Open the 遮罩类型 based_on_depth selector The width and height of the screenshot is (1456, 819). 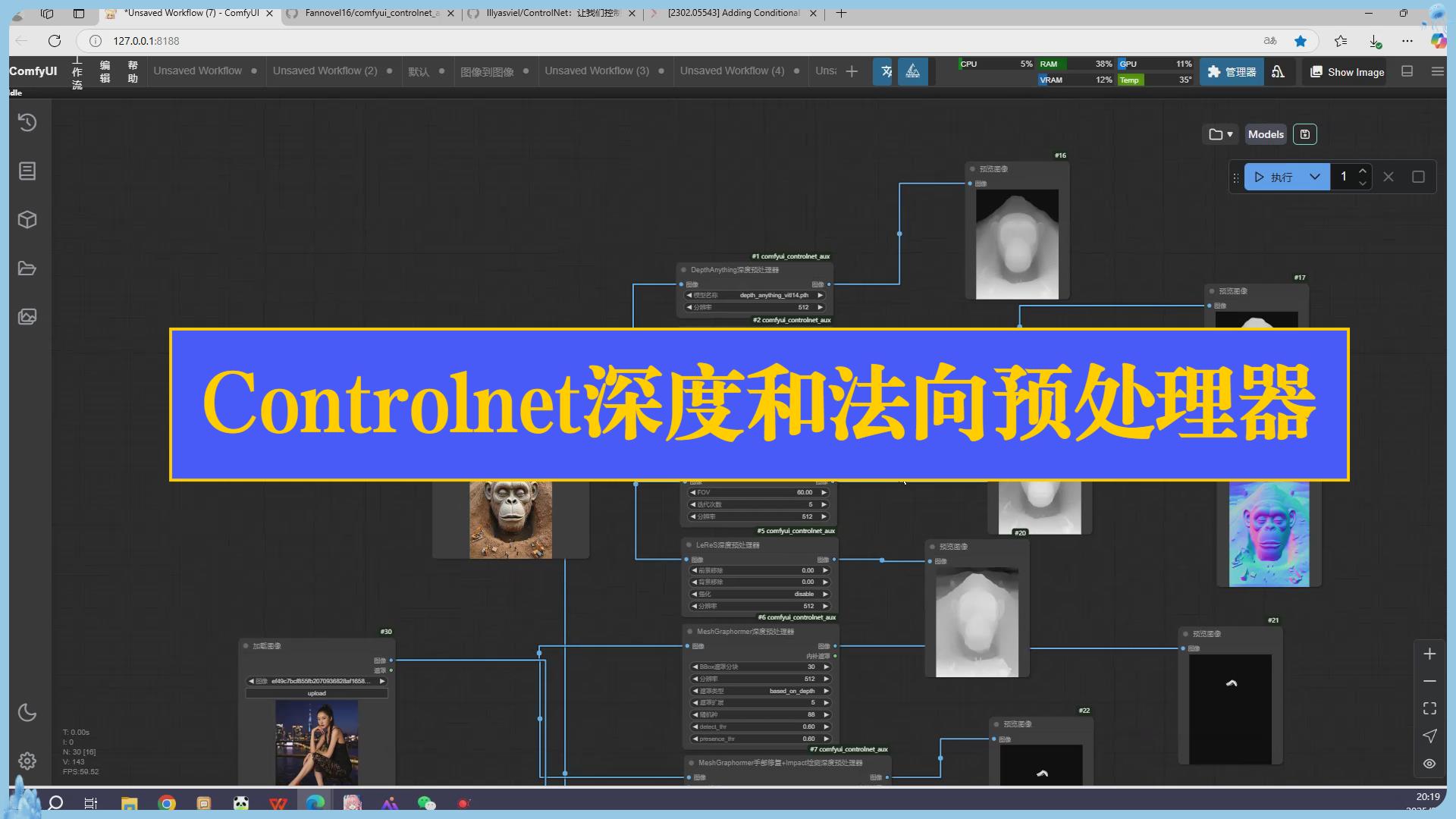tap(761, 691)
